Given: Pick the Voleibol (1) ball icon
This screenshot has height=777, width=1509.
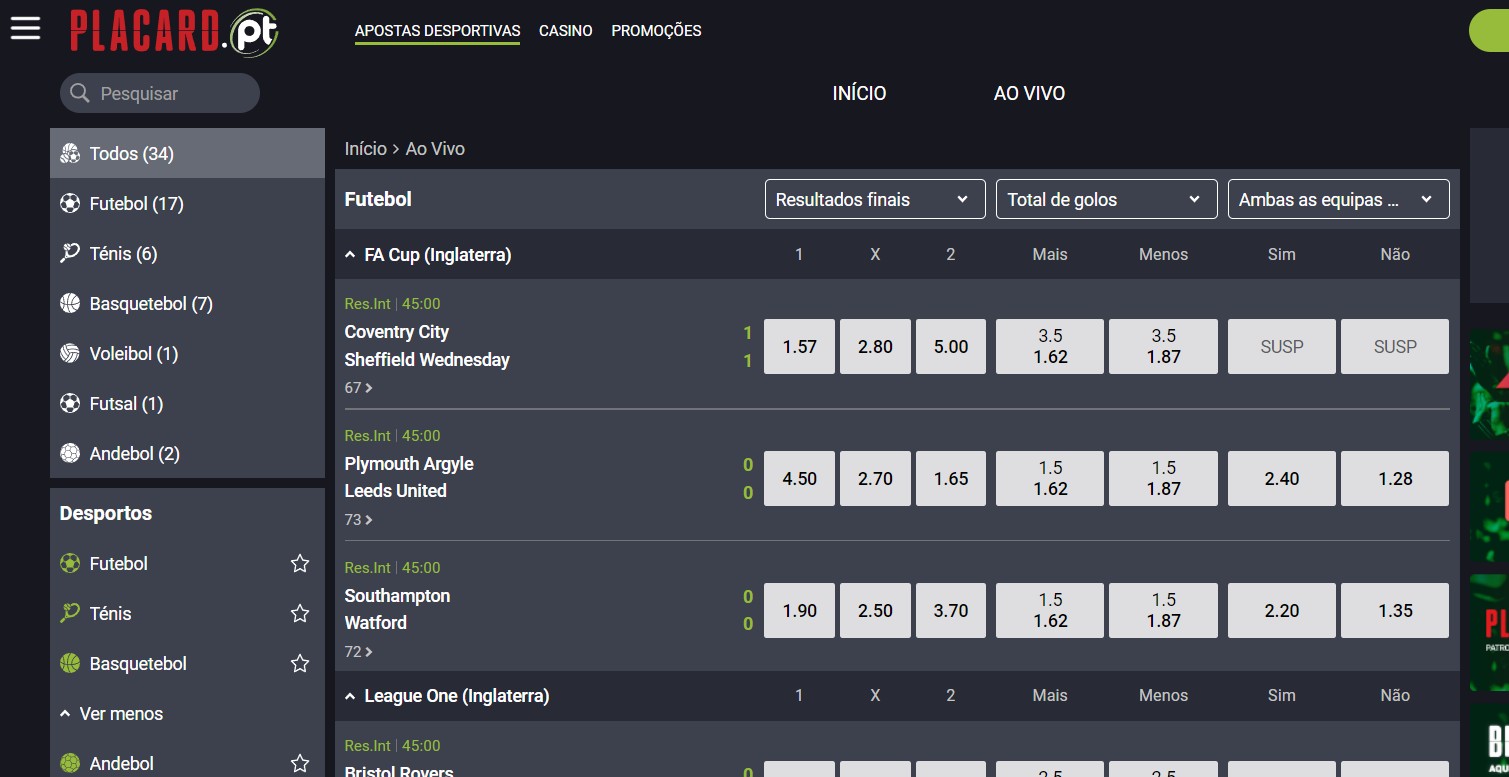Looking at the screenshot, I should [x=70, y=353].
